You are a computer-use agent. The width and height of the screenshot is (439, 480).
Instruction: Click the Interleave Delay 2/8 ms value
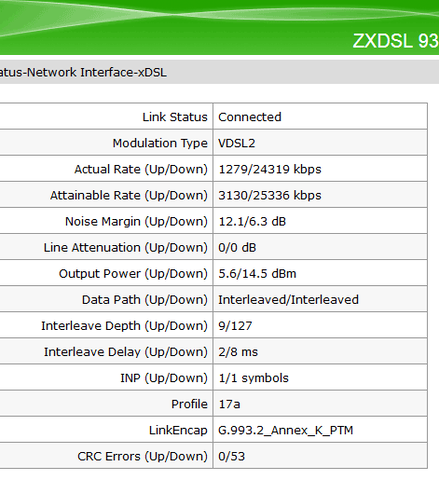point(238,352)
